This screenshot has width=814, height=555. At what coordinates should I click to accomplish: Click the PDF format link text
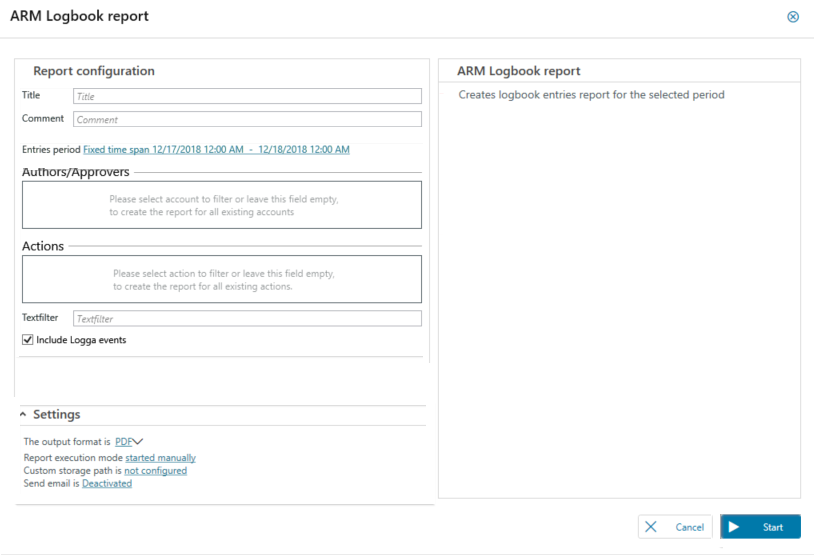click(x=123, y=441)
